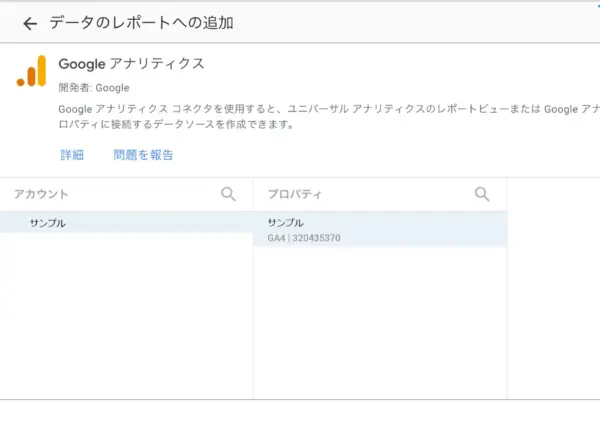Click the 開発者: Google text

94,88
